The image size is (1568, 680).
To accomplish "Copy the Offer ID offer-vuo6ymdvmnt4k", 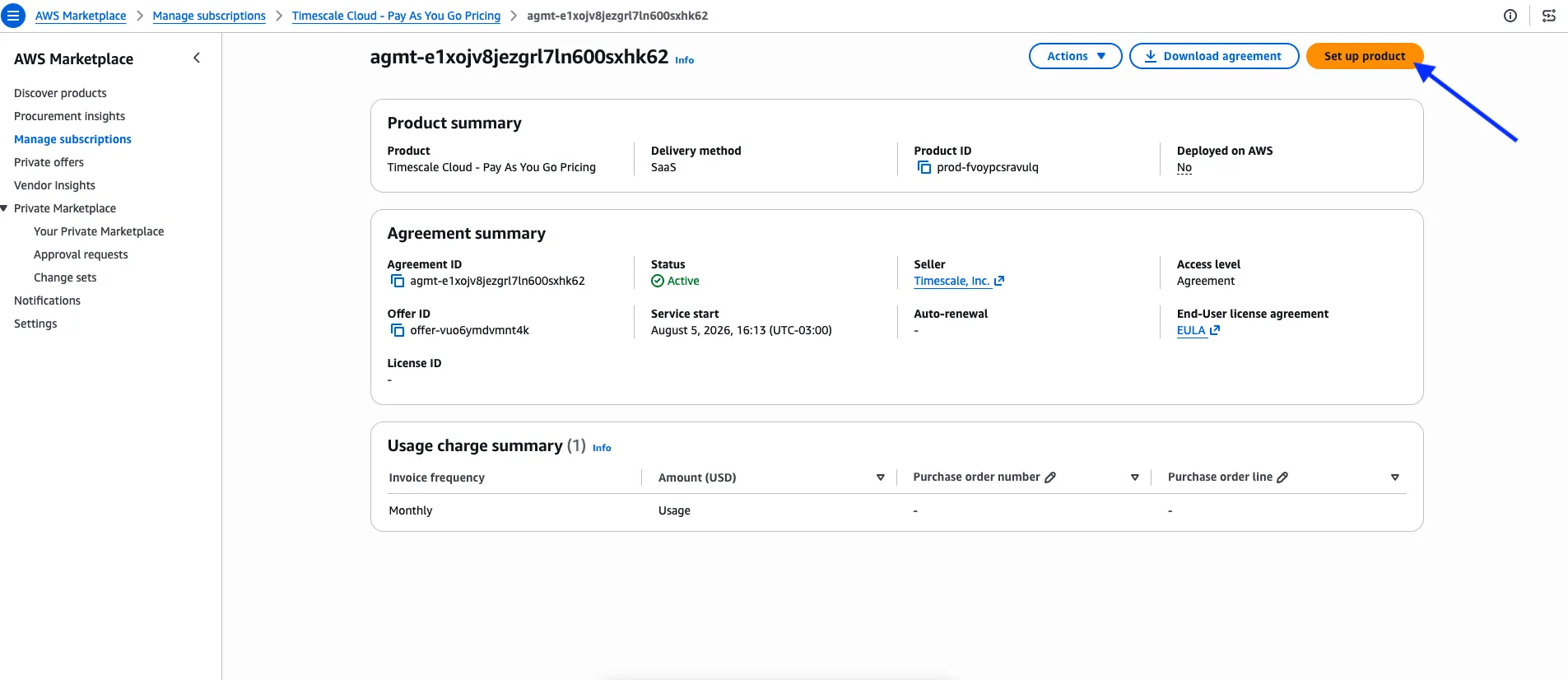I will pos(398,330).
